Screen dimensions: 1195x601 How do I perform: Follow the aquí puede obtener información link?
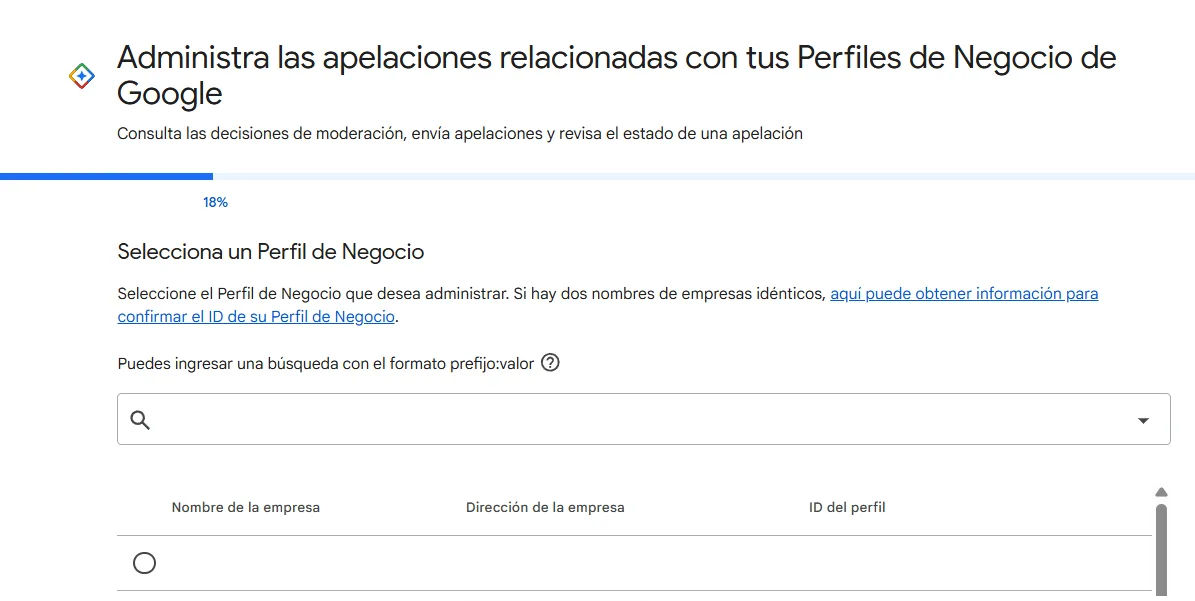tap(964, 293)
